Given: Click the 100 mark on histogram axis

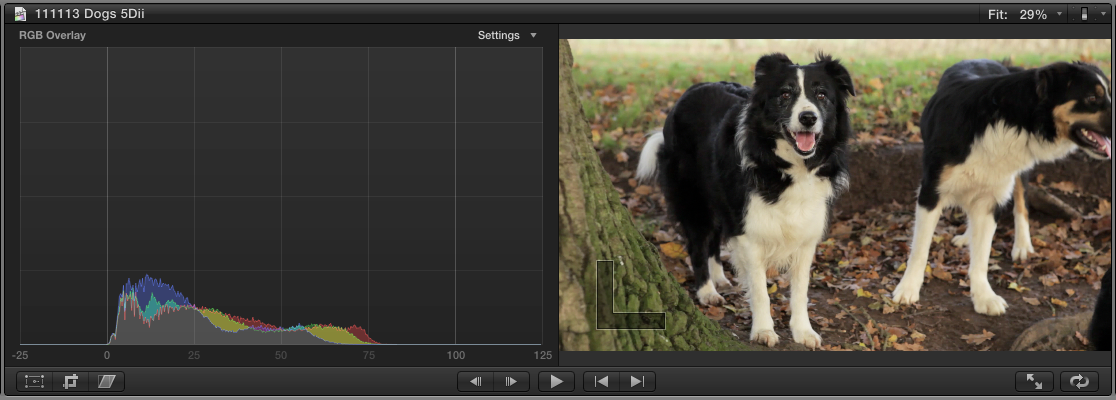Looking at the screenshot, I should [456, 355].
